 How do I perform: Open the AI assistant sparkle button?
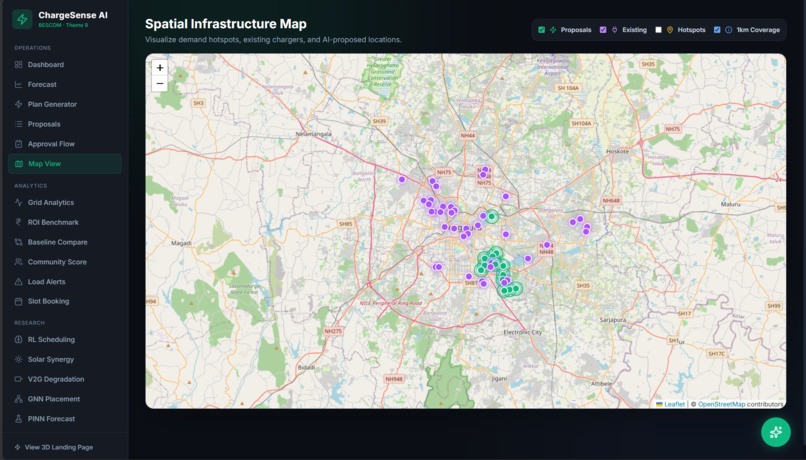pos(776,432)
